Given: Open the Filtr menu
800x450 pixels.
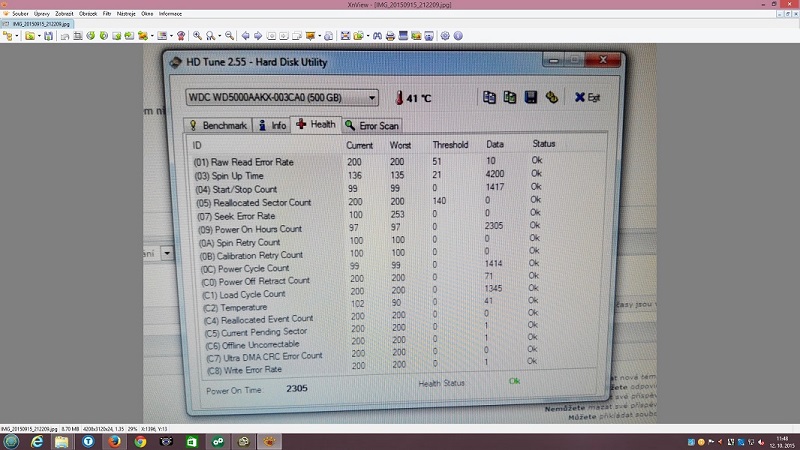Looking at the screenshot, I should coord(107,14).
